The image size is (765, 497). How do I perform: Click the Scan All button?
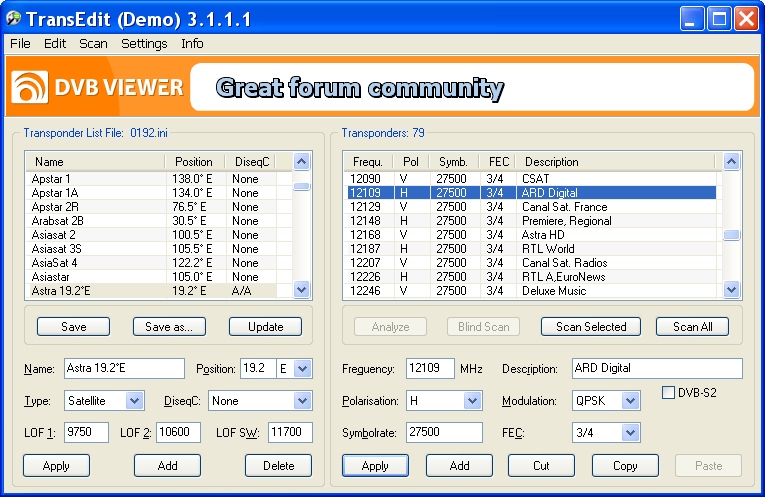[692, 327]
